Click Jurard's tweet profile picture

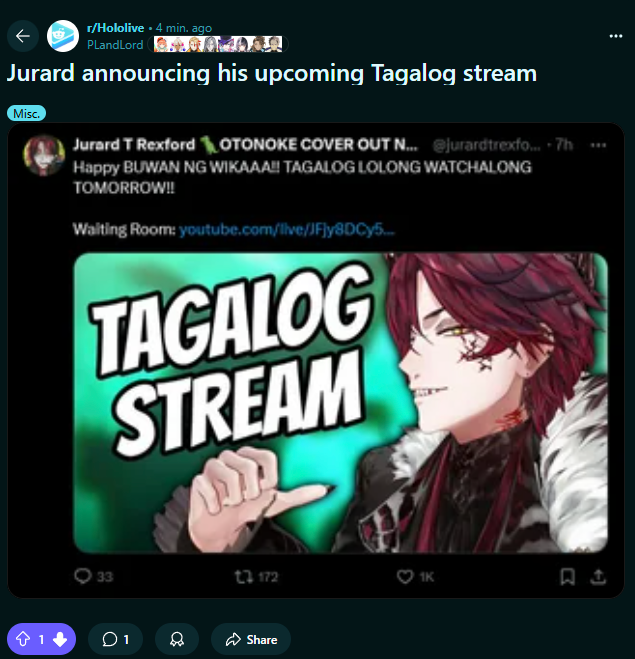tap(44, 155)
